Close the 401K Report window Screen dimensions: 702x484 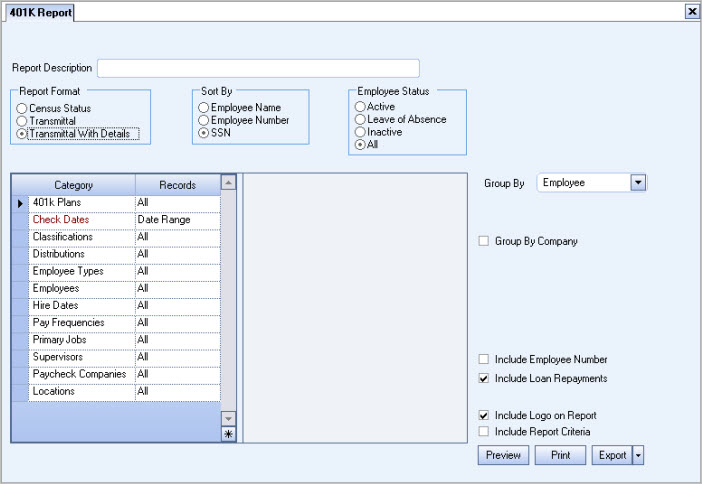pyautogui.click(x=691, y=11)
